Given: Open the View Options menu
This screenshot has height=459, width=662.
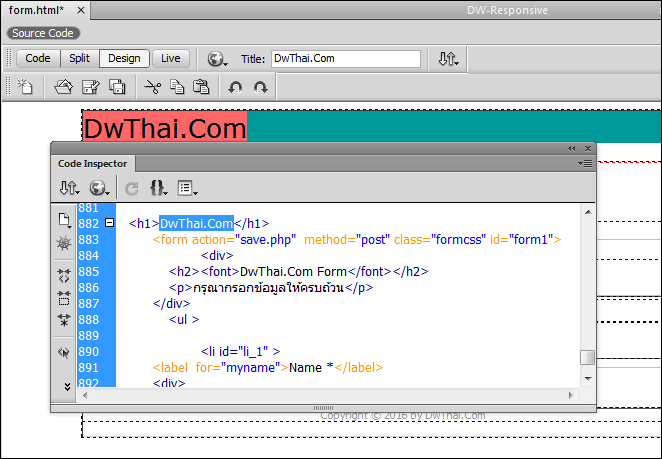Looking at the screenshot, I should click(x=187, y=188).
